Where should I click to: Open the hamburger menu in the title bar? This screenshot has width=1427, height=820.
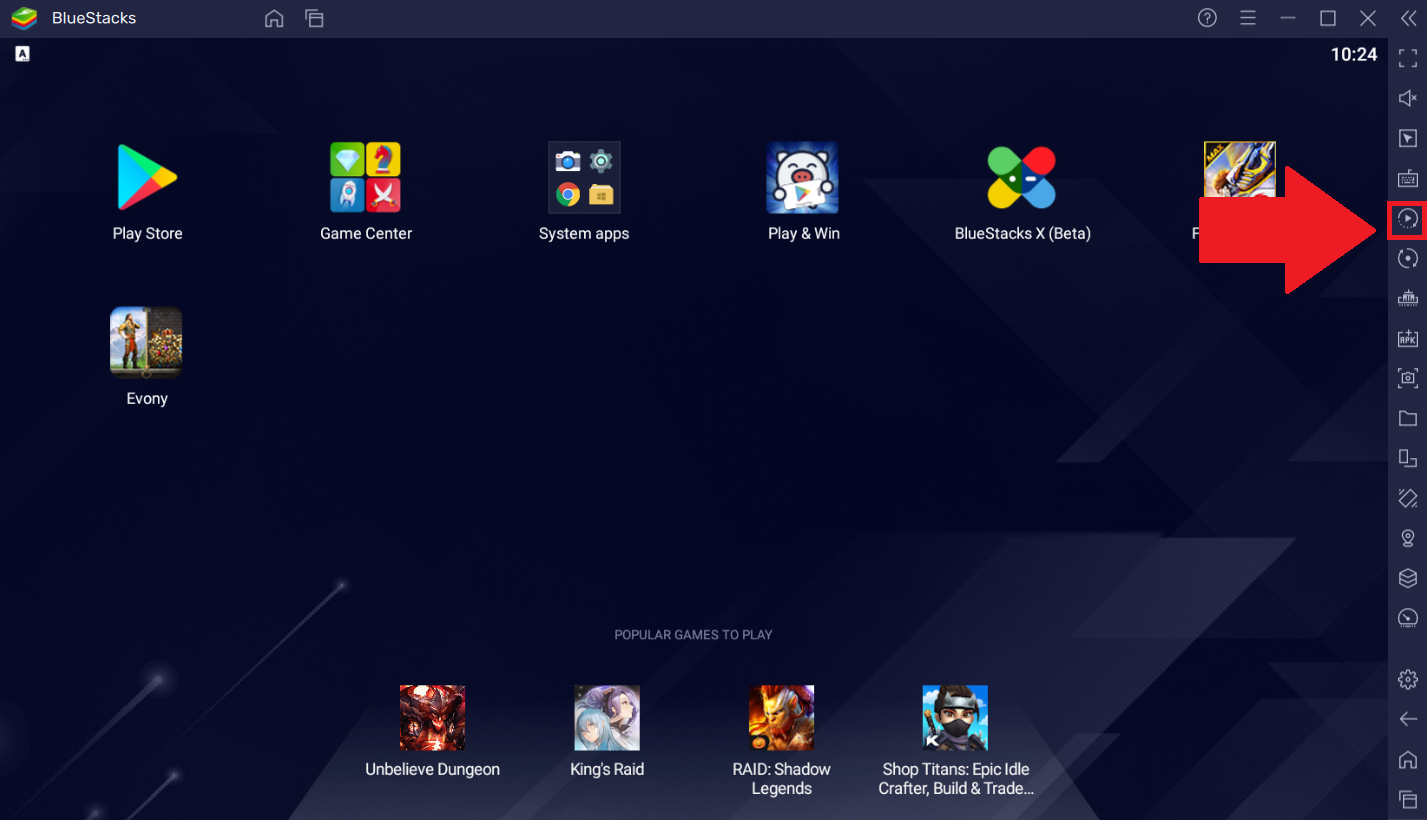(x=1248, y=18)
